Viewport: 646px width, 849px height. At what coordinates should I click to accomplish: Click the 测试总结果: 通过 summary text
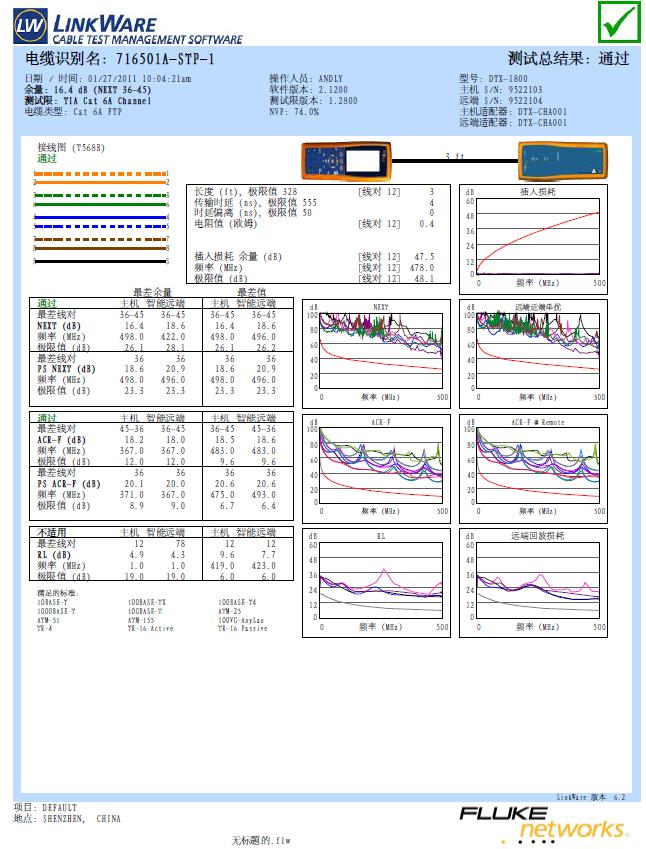(x=568, y=59)
